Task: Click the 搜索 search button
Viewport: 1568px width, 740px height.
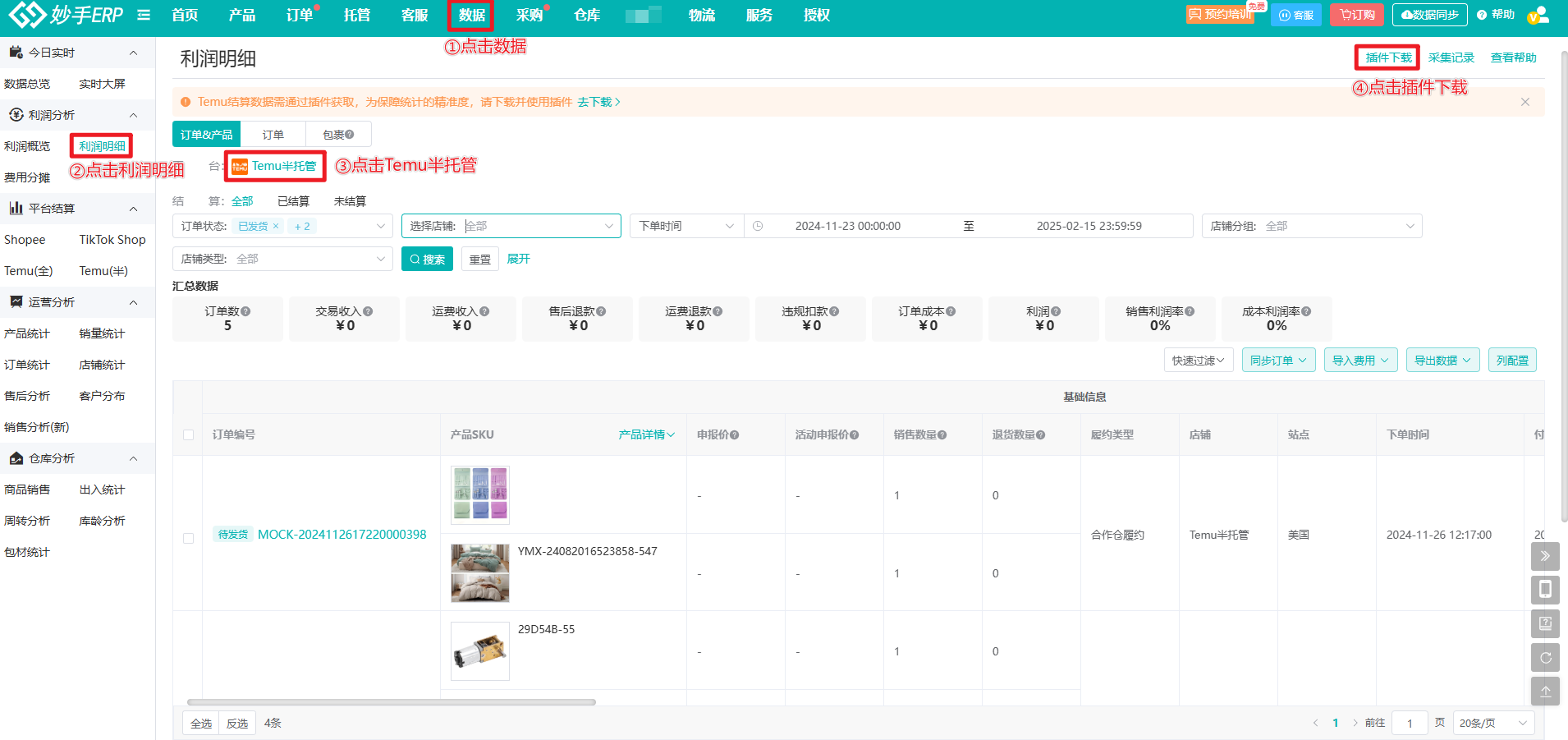Action: (427, 259)
